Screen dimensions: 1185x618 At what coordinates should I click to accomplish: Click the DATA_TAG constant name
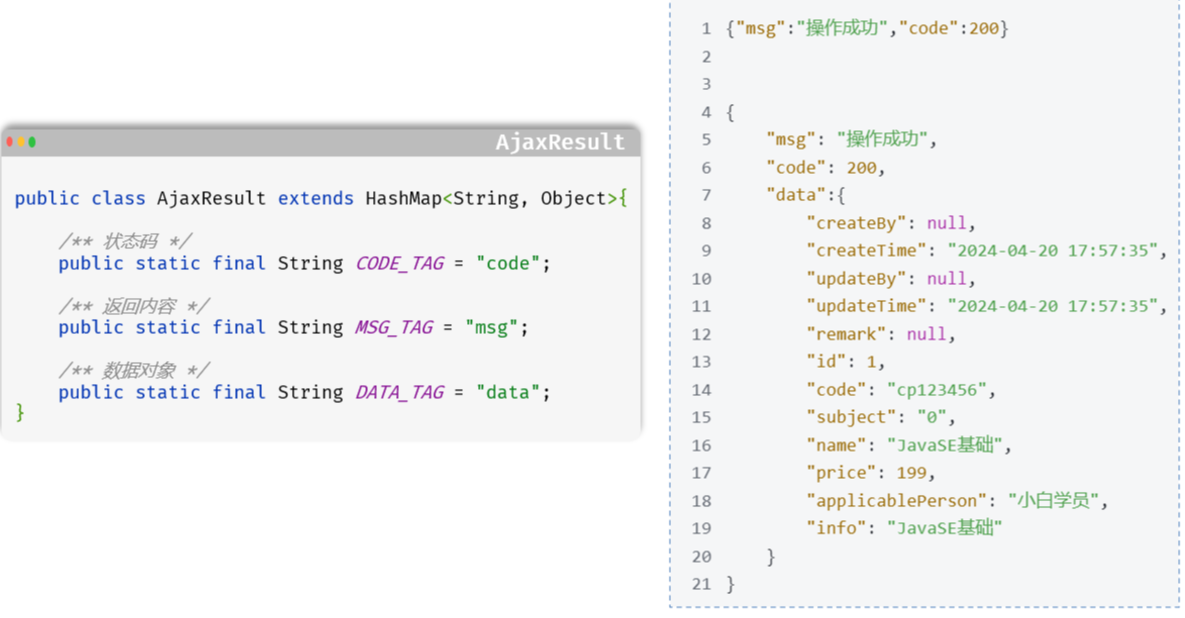pyautogui.click(x=399, y=392)
